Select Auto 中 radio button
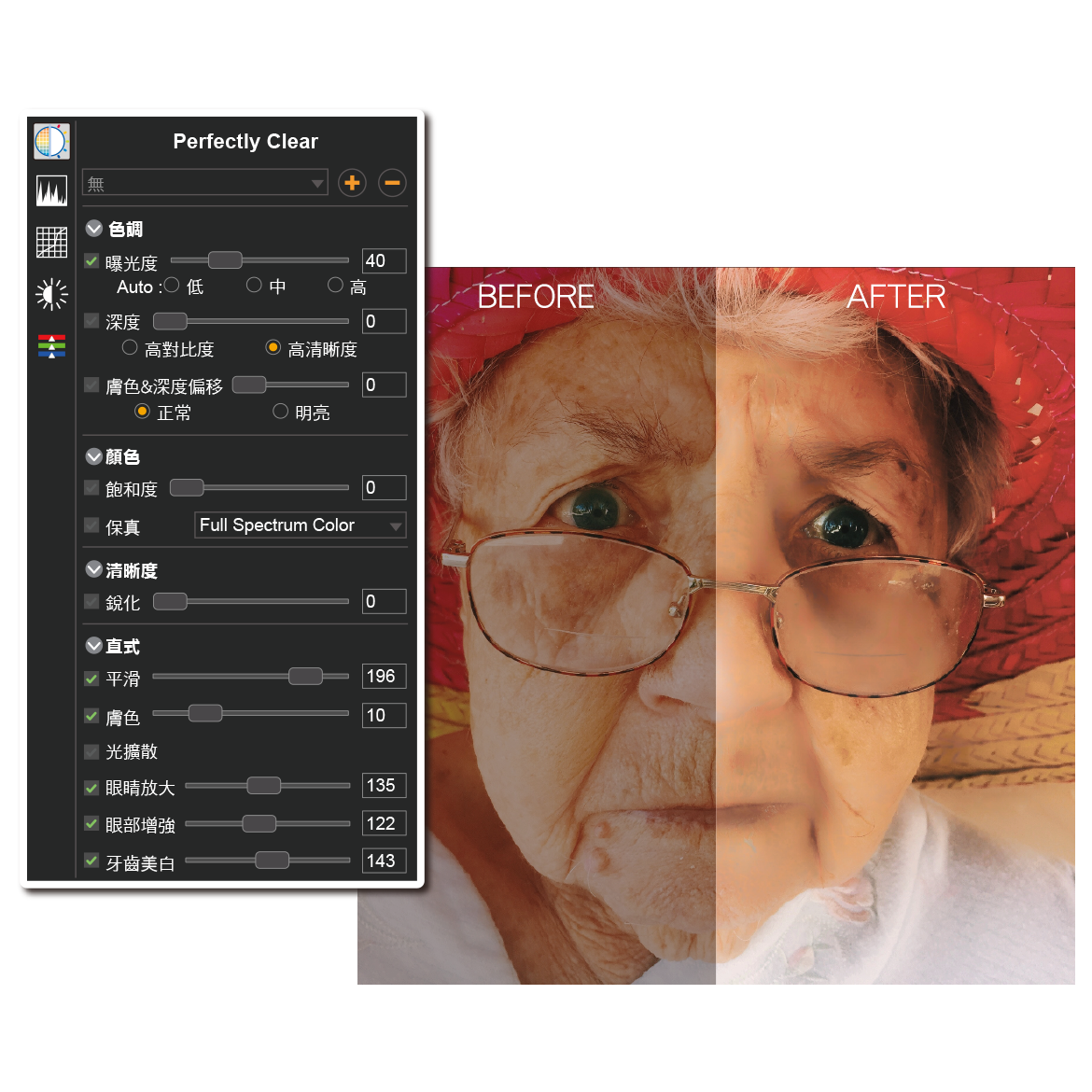The image size is (1092, 1092). tap(254, 285)
